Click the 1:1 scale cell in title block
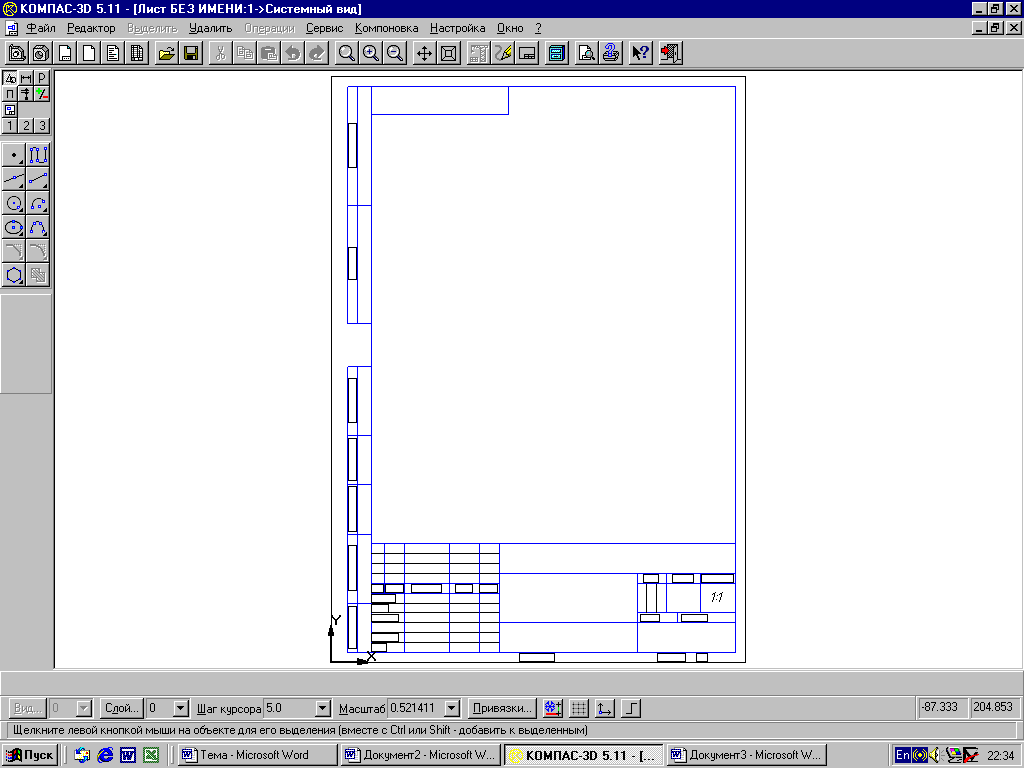Screen dimensions: 1024x768 coord(717,597)
